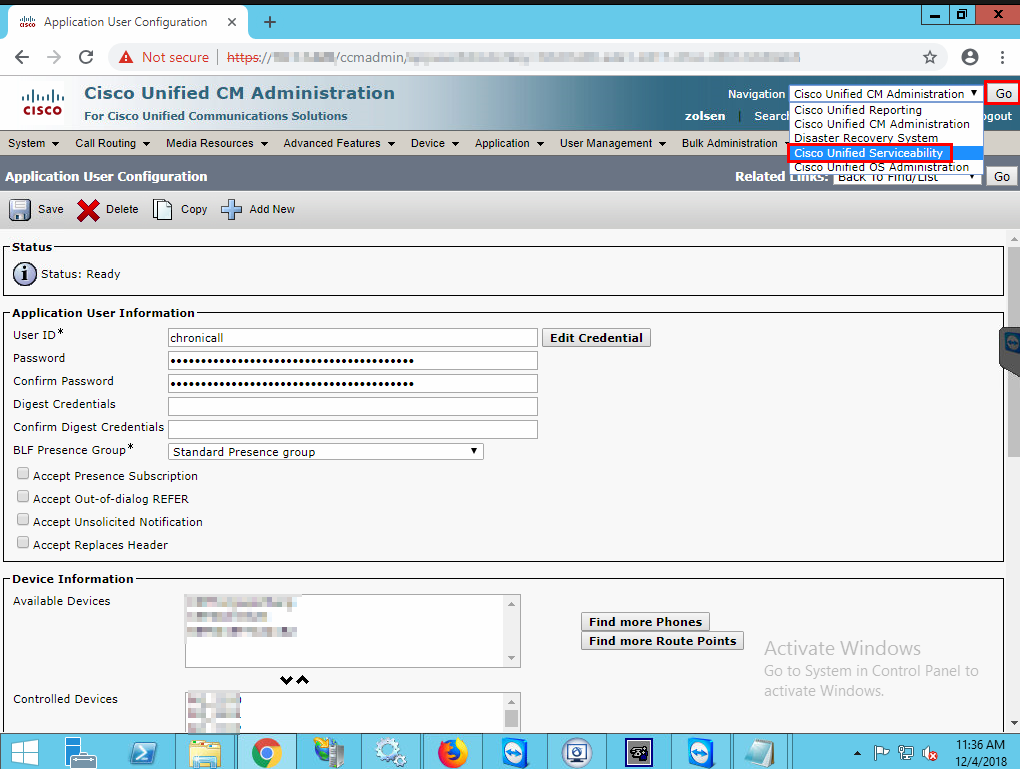Screen dimensions: 1020x769
Task: Click Controlled Devices scrollbar thumb
Action: point(511,718)
